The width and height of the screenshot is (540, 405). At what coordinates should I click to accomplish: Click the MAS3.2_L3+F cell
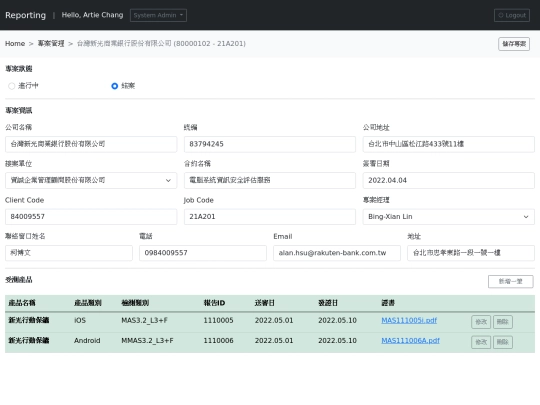click(x=144, y=320)
